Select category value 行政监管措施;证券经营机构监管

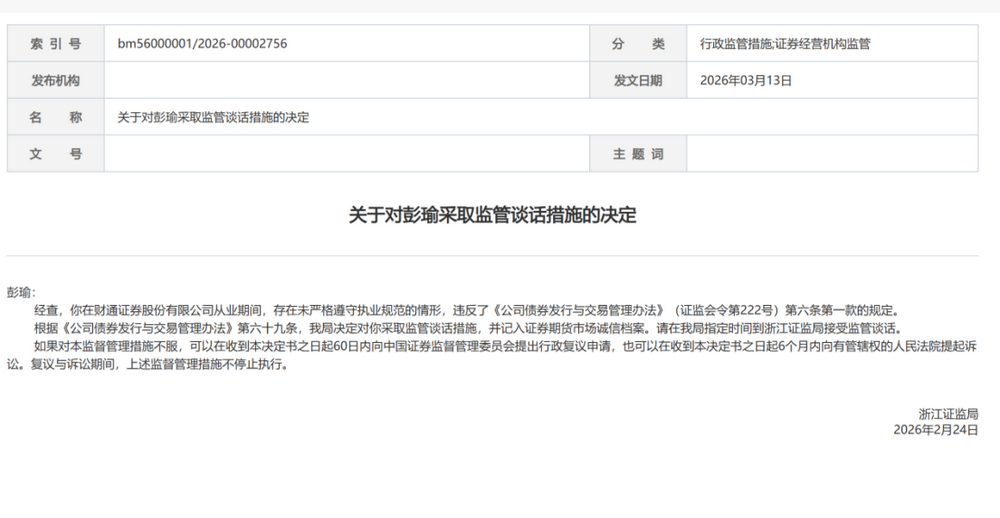coord(785,44)
